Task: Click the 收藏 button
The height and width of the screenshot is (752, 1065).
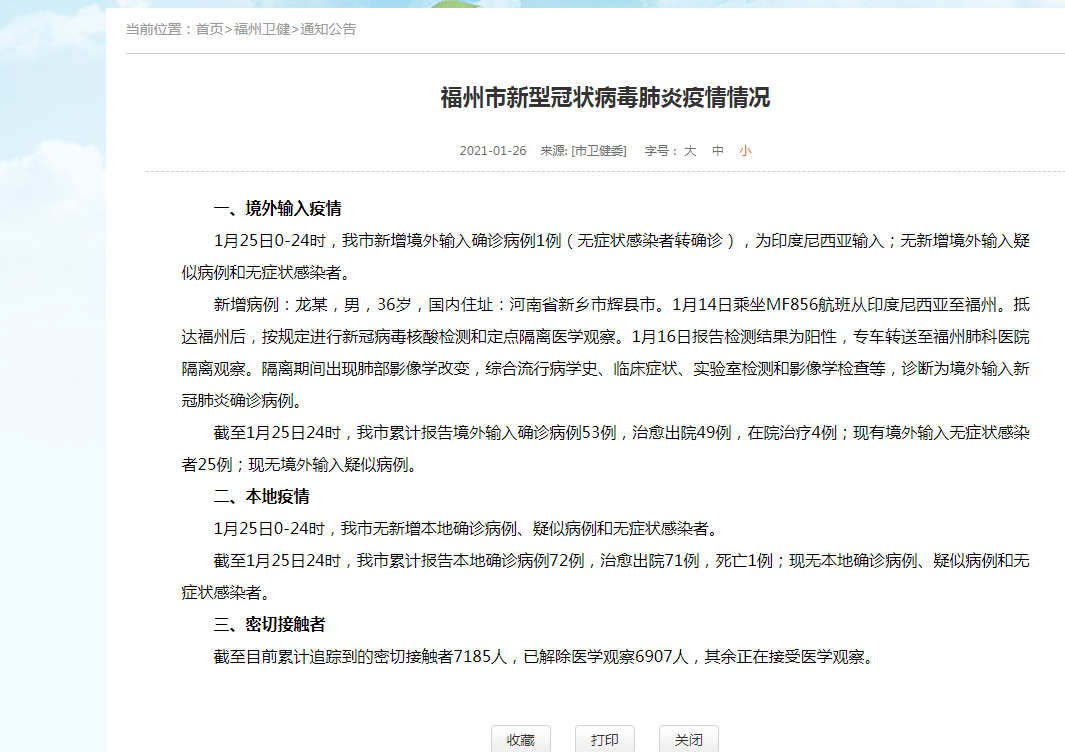Action: pos(521,739)
